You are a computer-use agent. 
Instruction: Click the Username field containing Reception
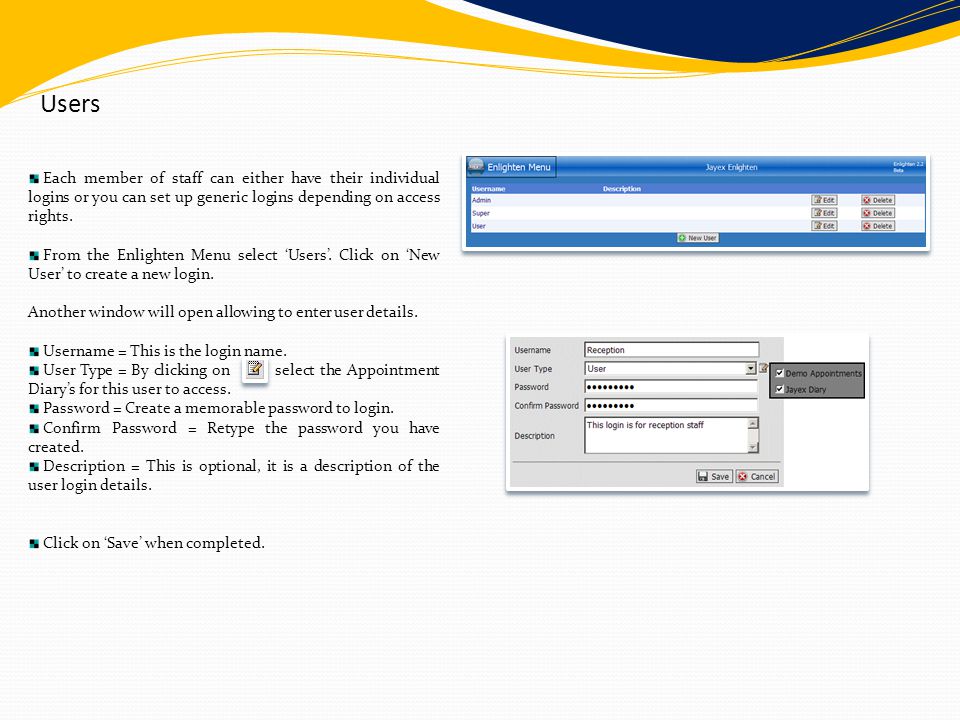click(x=672, y=350)
